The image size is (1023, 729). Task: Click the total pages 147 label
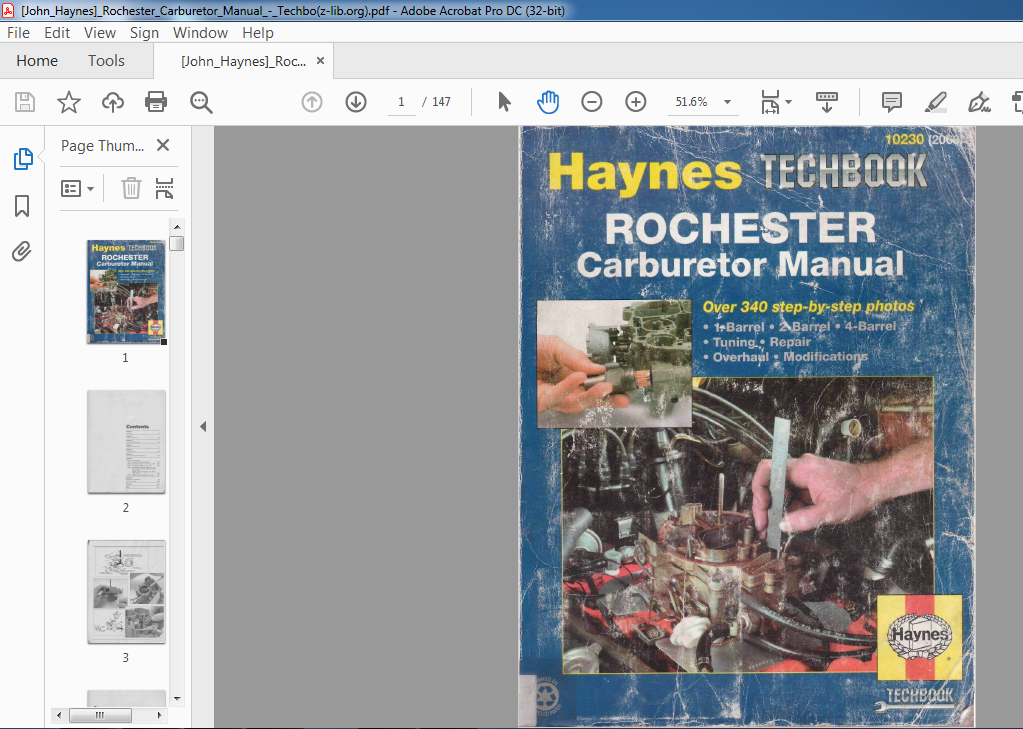tap(441, 102)
